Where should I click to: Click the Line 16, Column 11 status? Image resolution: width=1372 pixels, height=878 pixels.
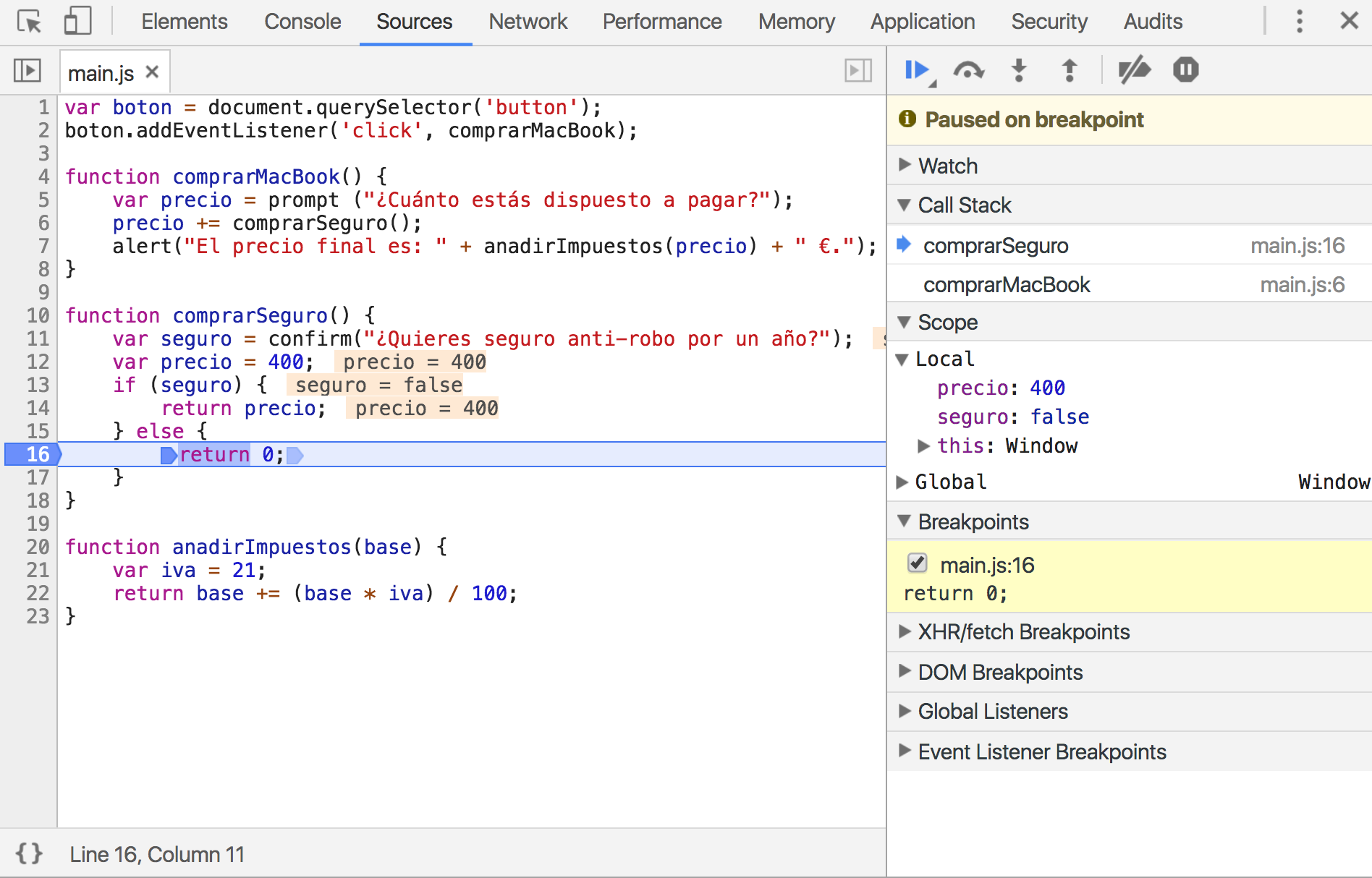click(x=157, y=854)
